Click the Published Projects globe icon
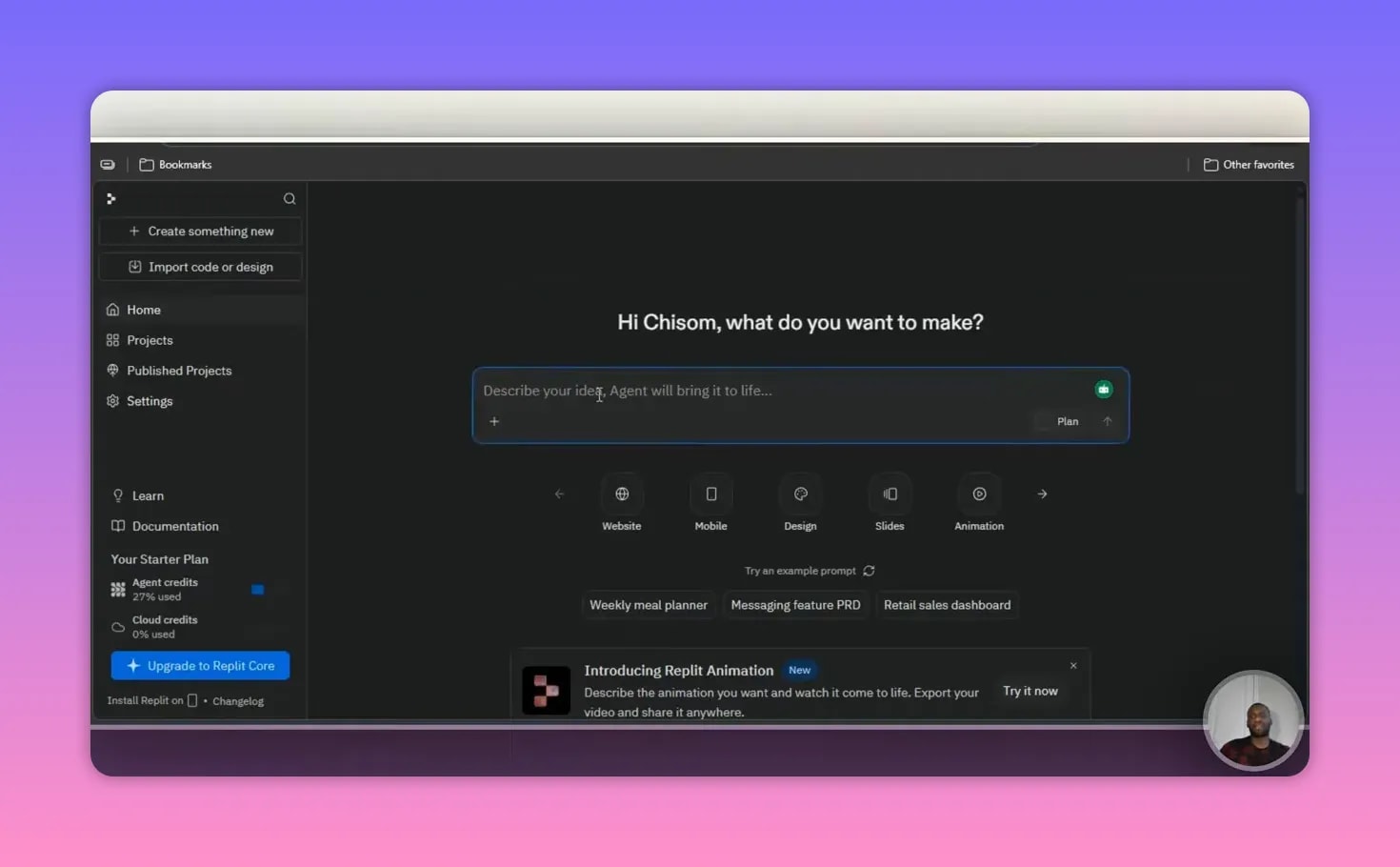 tap(113, 371)
